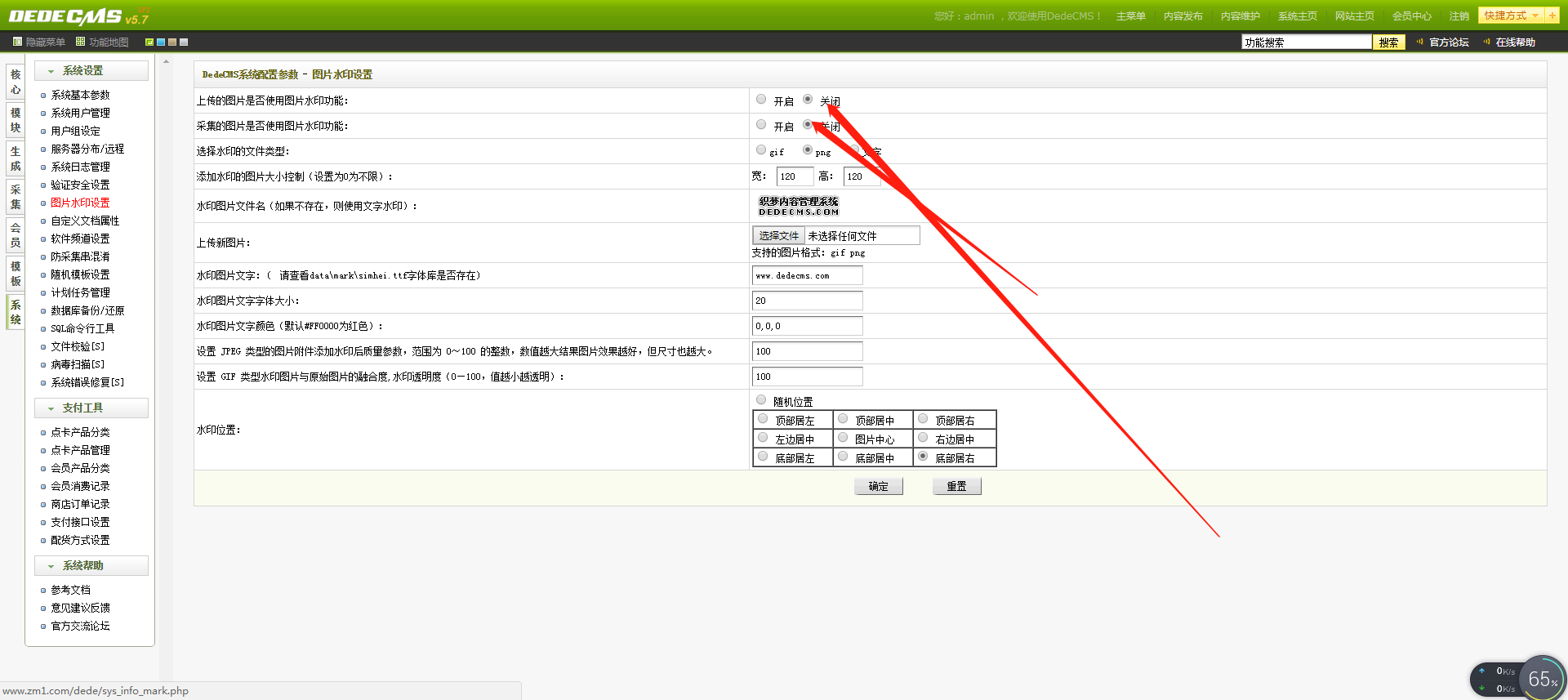Switch to the green skin swatch
Screen dimensions: 1568x700
[149, 42]
